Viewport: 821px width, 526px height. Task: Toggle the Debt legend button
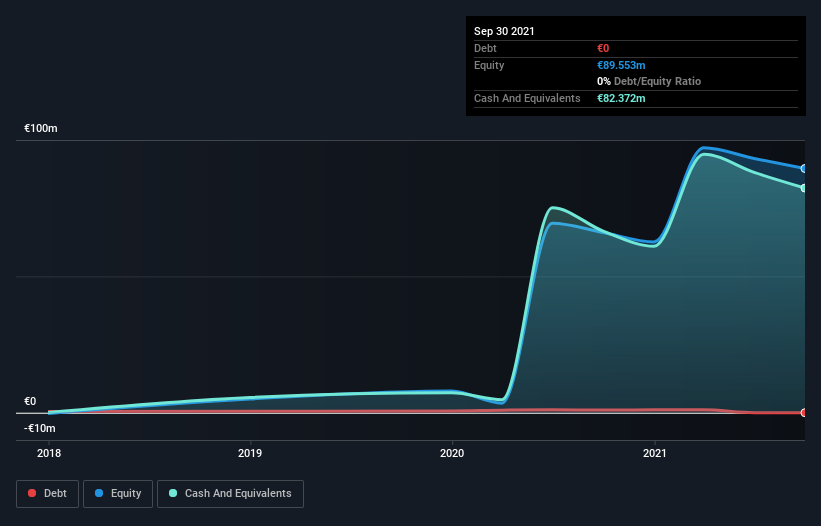(48, 494)
